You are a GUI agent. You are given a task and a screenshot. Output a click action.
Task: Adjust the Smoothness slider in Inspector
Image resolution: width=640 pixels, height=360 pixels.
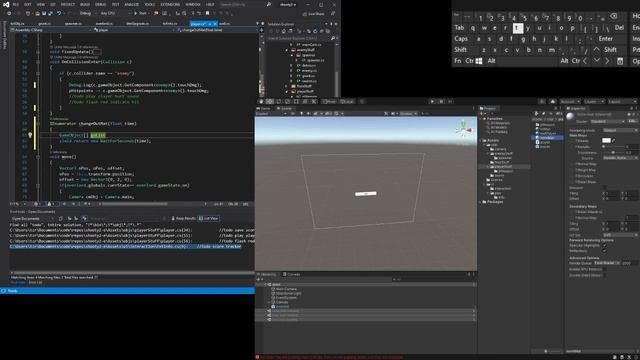point(613,152)
